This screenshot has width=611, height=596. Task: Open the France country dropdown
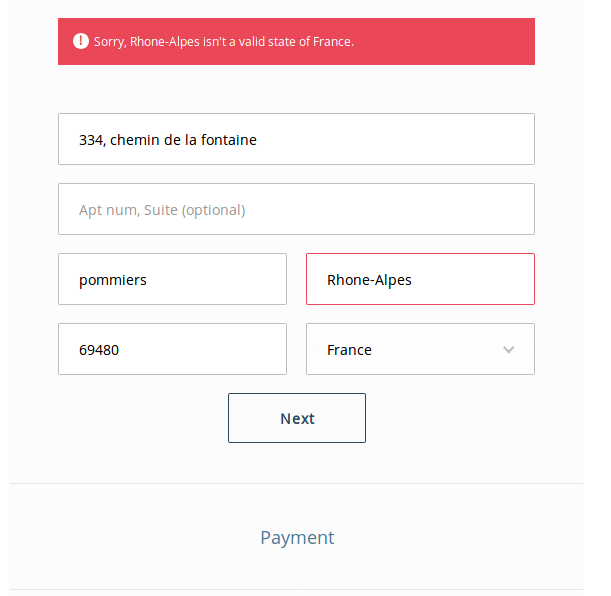click(x=420, y=349)
